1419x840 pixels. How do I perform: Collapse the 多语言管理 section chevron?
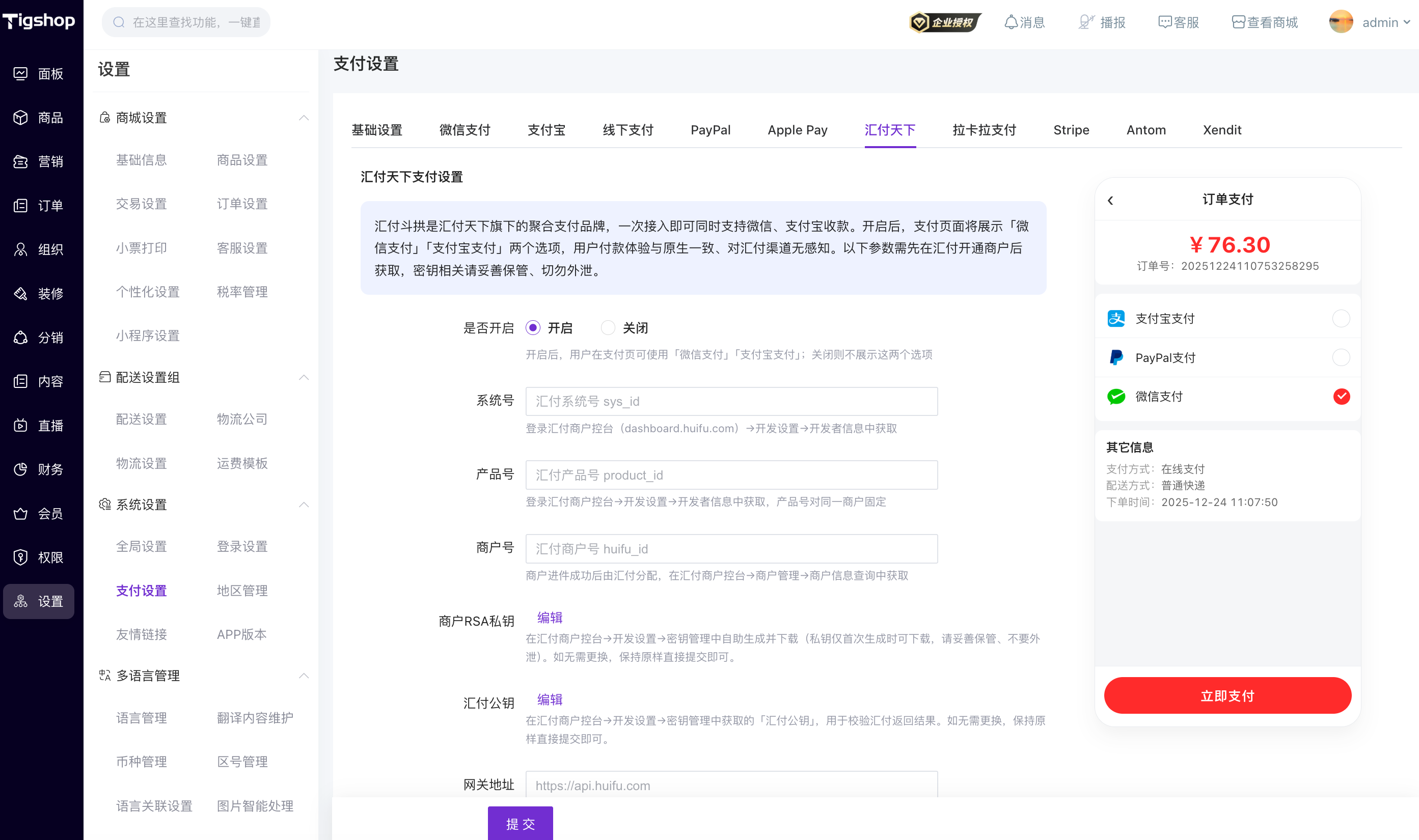tap(304, 675)
